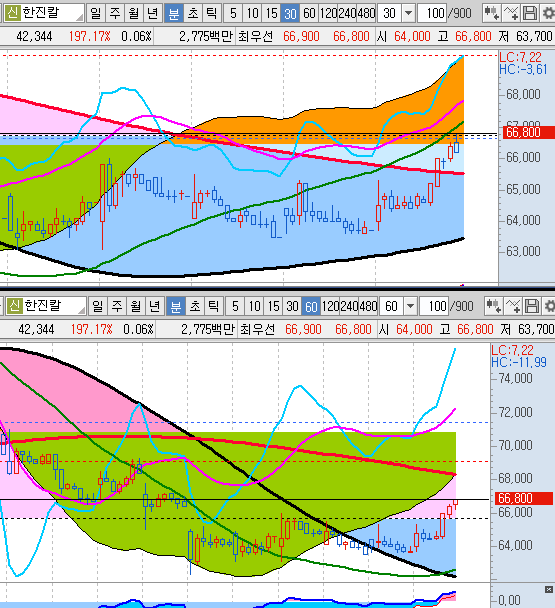The height and width of the screenshot is (608, 555).
Task: Click the 197.17% value in upper info bar
Action: (x=90, y=36)
